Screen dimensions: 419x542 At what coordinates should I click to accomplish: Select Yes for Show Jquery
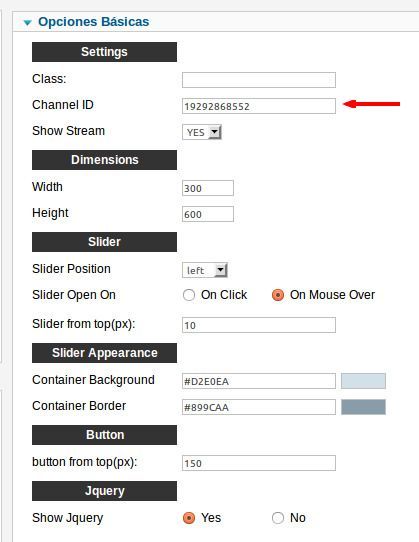click(189, 518)
